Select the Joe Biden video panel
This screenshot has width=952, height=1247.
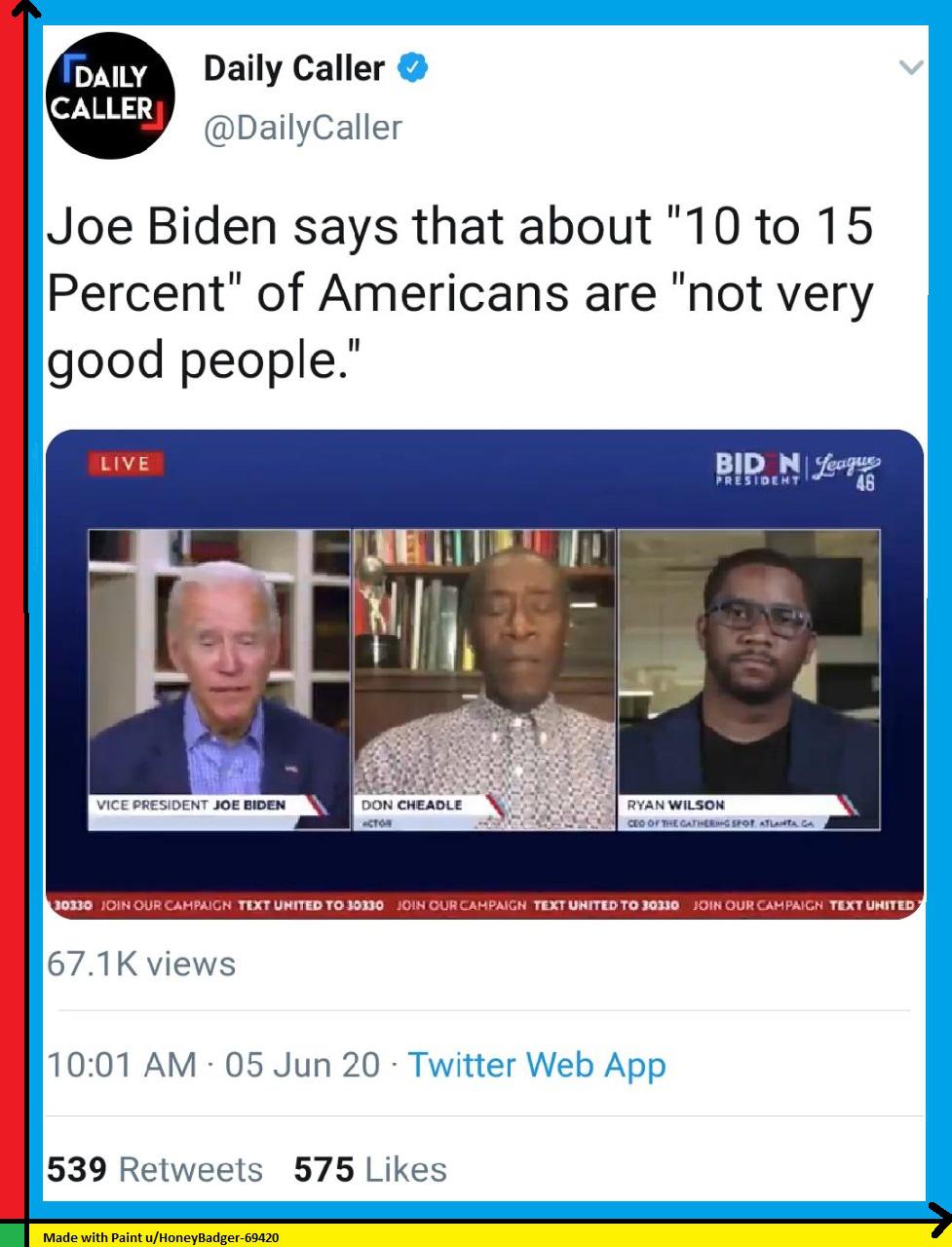pyautogui.click(x=219, y=680)
